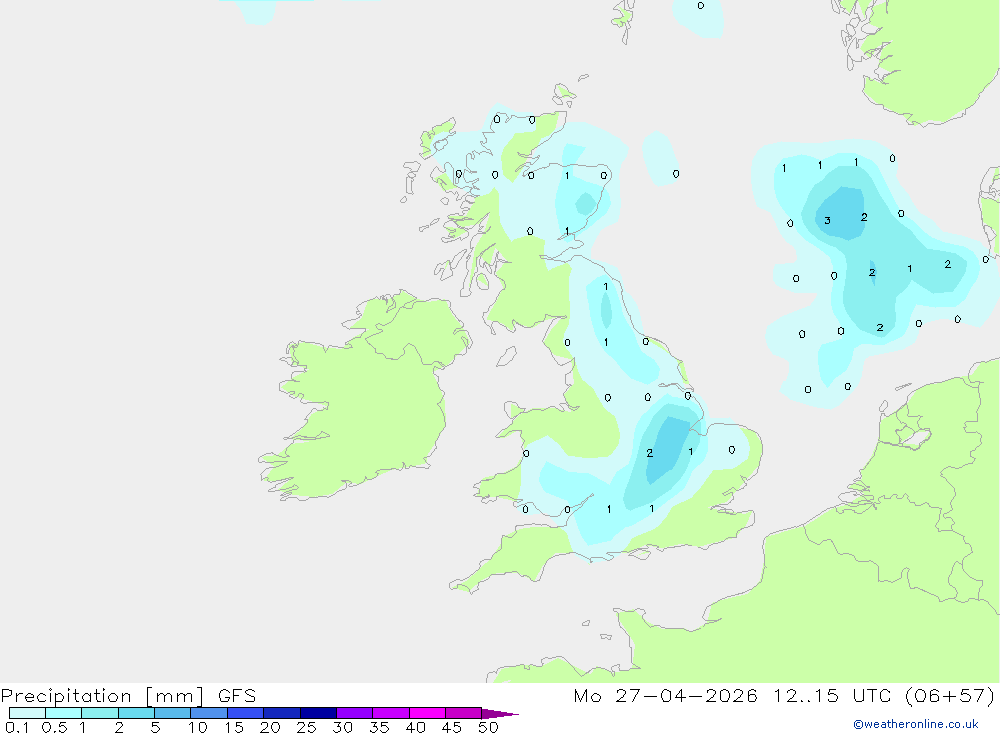Click the 0.1–0.5 mm lightest cyan legend swatch
This screenshot has height=733, width=1000.
pyautogui.click(x=27, y=713)
